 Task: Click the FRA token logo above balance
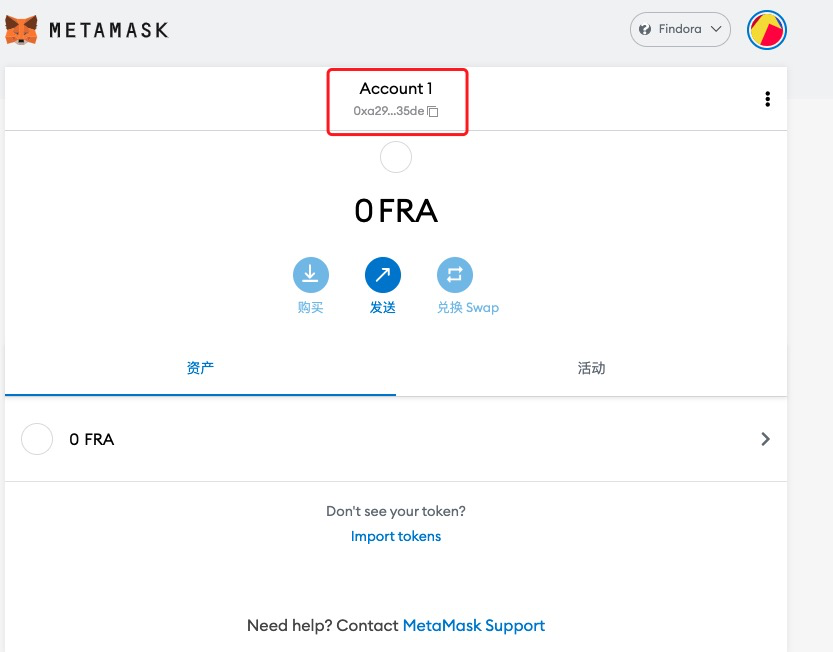[x=396, y=158]
